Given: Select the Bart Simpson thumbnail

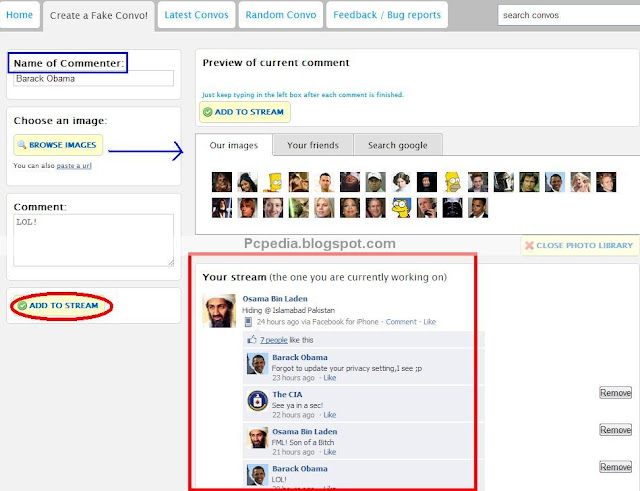Looking at the screenshot, I should tap(273, 182).
